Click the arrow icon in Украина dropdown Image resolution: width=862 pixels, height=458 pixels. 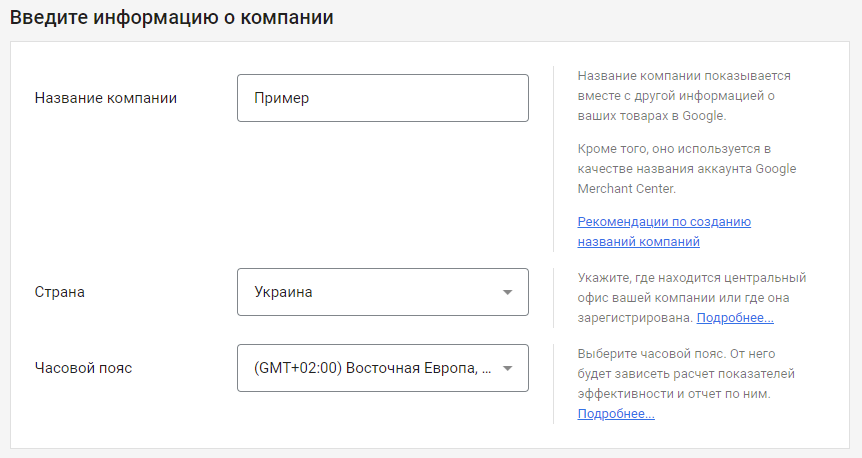click(x=508, y=292)
